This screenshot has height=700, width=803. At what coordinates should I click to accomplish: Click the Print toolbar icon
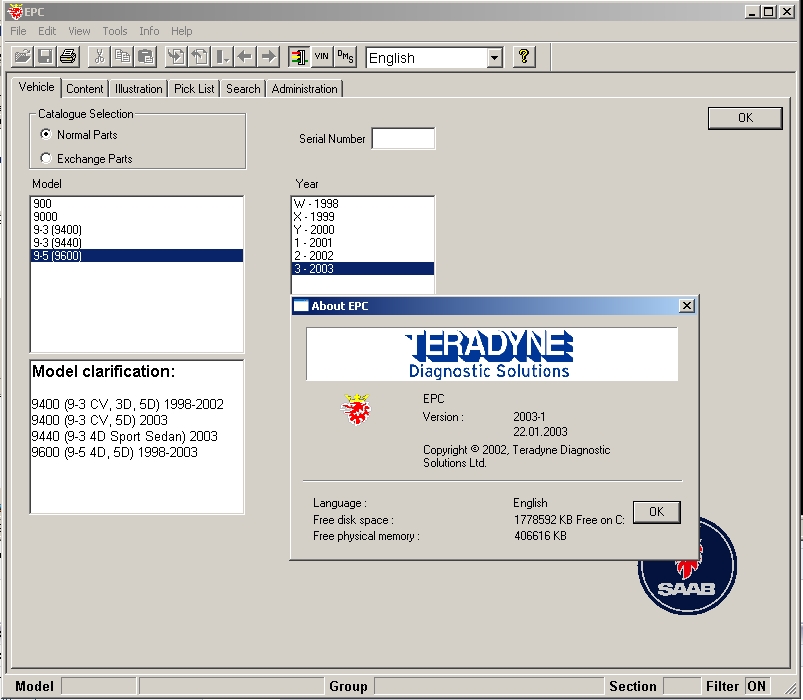[x=68, y=57]
